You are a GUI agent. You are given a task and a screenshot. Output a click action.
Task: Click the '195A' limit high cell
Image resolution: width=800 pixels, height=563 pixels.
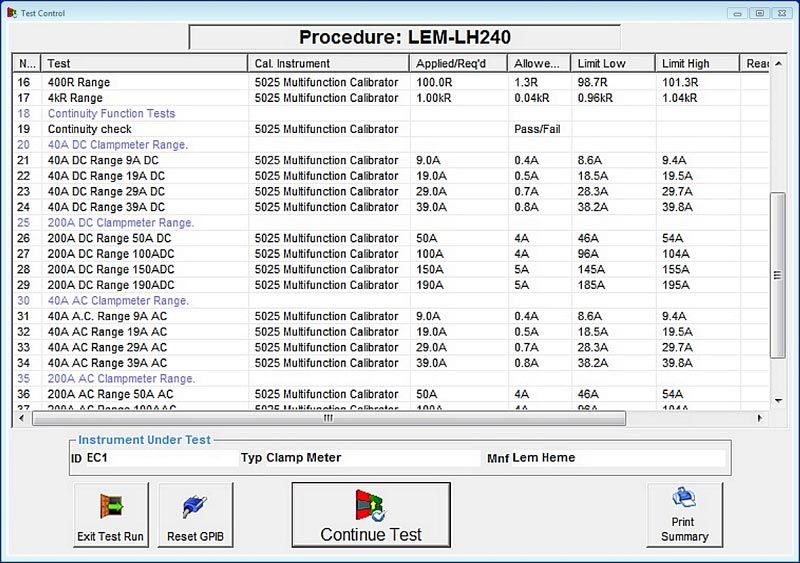(x=697, y=285)
